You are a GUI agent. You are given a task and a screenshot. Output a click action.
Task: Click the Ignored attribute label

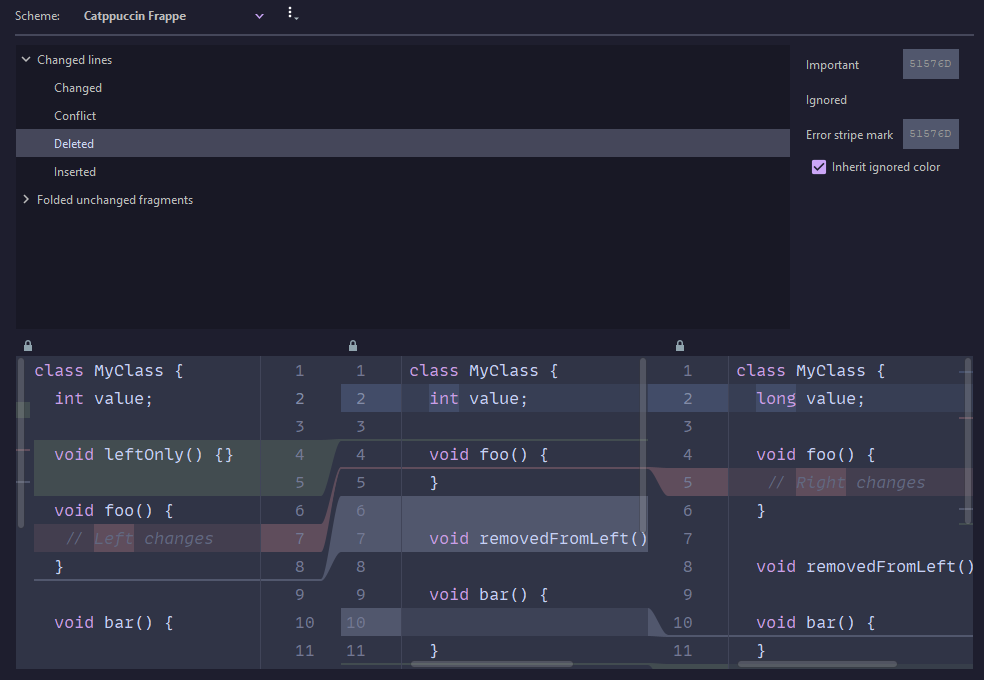[826, 99]
